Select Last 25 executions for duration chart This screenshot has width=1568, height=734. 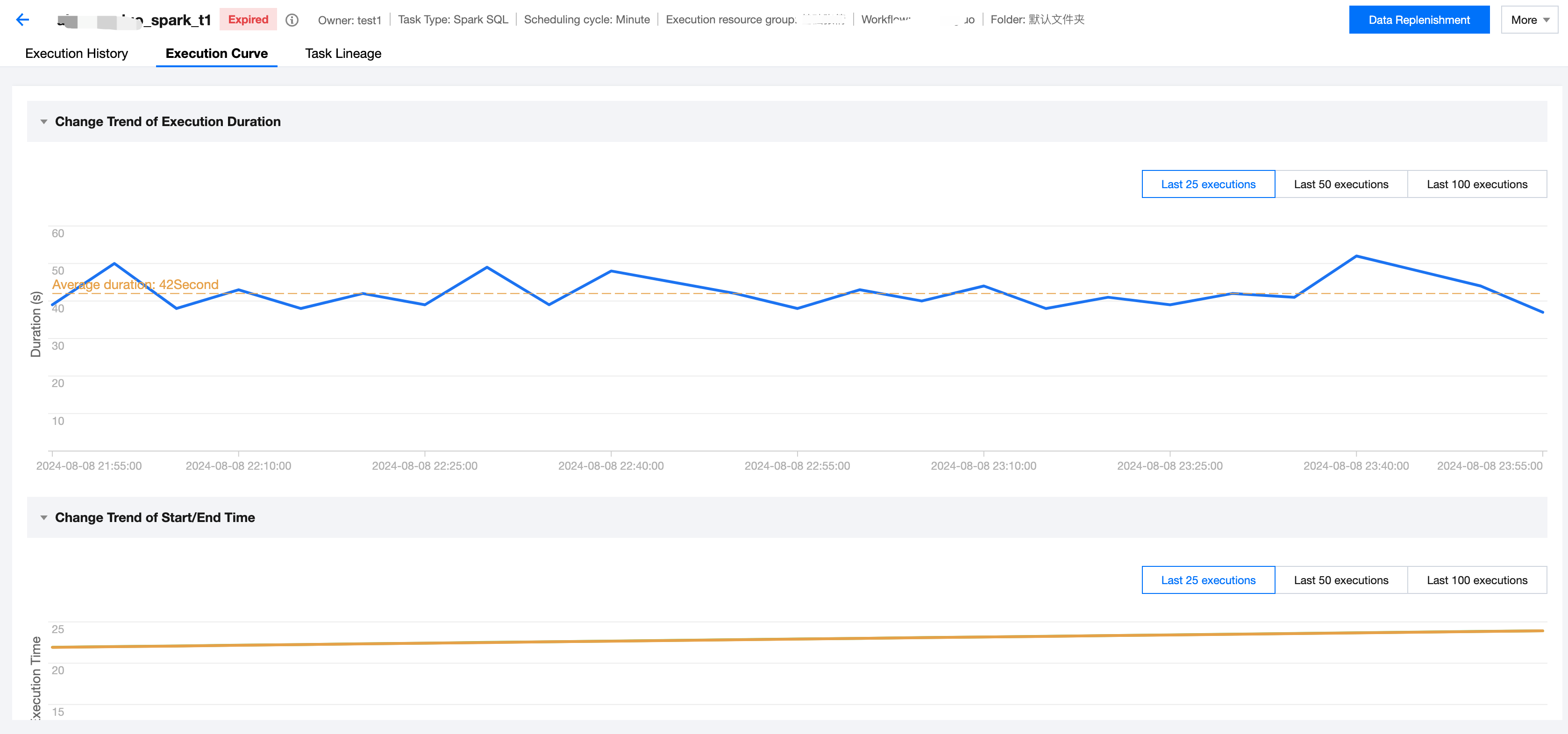pos(1208,184)
